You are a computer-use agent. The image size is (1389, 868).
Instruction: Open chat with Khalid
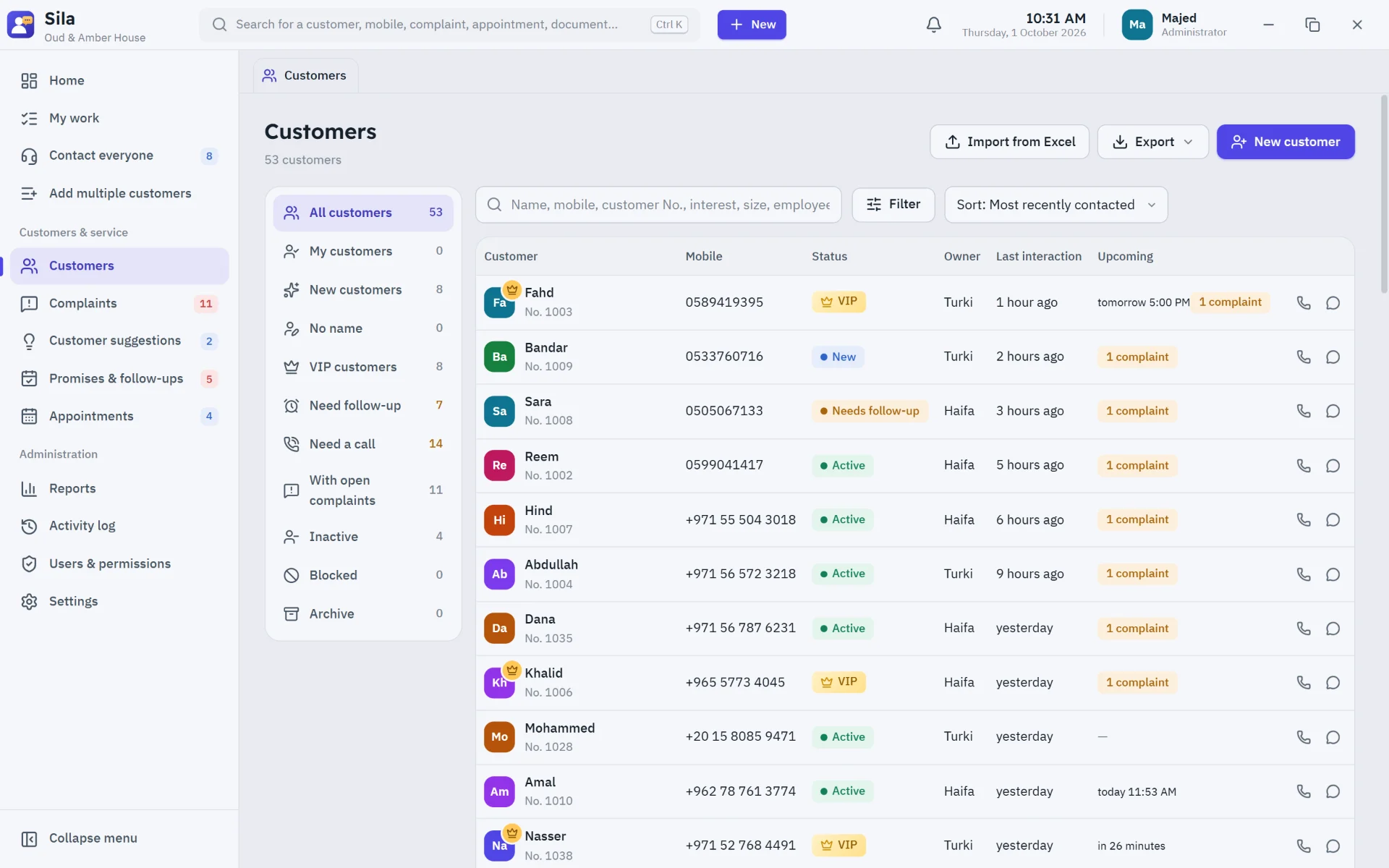(1333, 682)
